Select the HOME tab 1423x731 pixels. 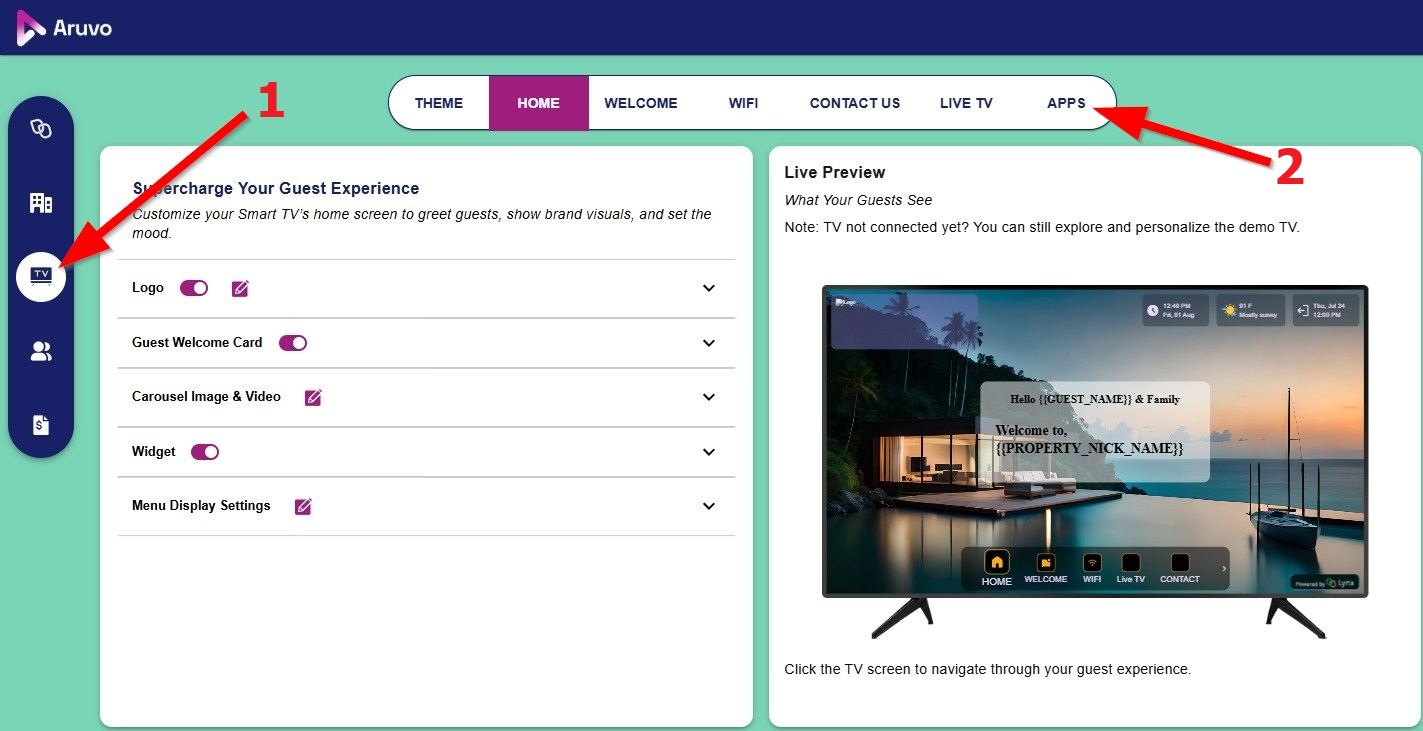(x=538, y=103)
